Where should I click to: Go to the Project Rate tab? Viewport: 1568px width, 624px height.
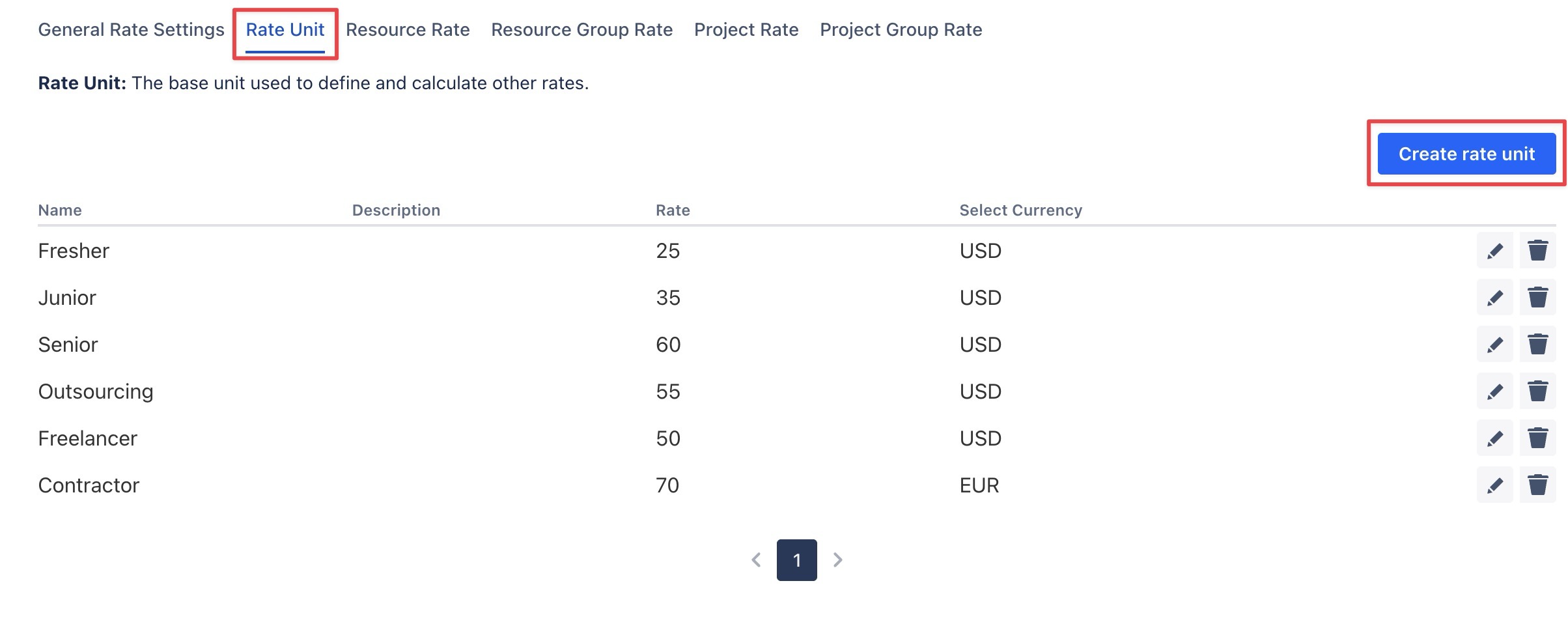point(746,30)
